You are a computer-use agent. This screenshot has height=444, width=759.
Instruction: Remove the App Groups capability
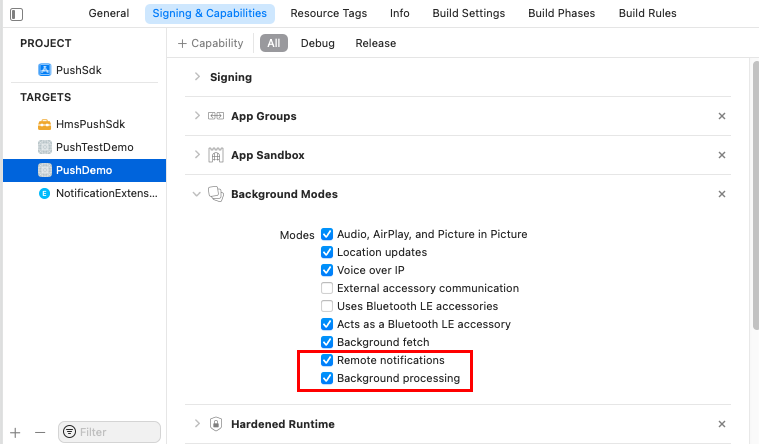click(722, 116)
